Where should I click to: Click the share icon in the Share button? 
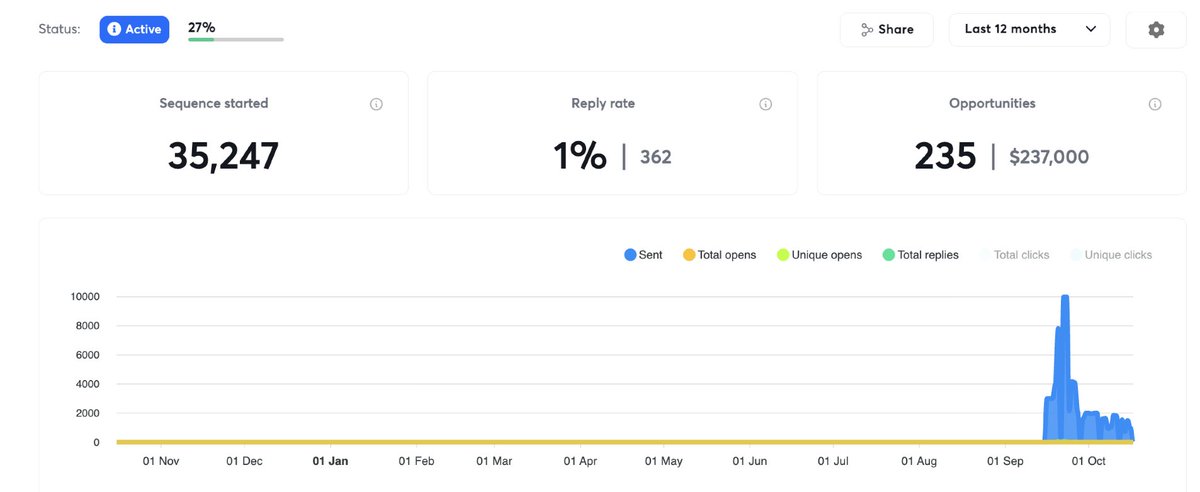(x=867, y=30)
